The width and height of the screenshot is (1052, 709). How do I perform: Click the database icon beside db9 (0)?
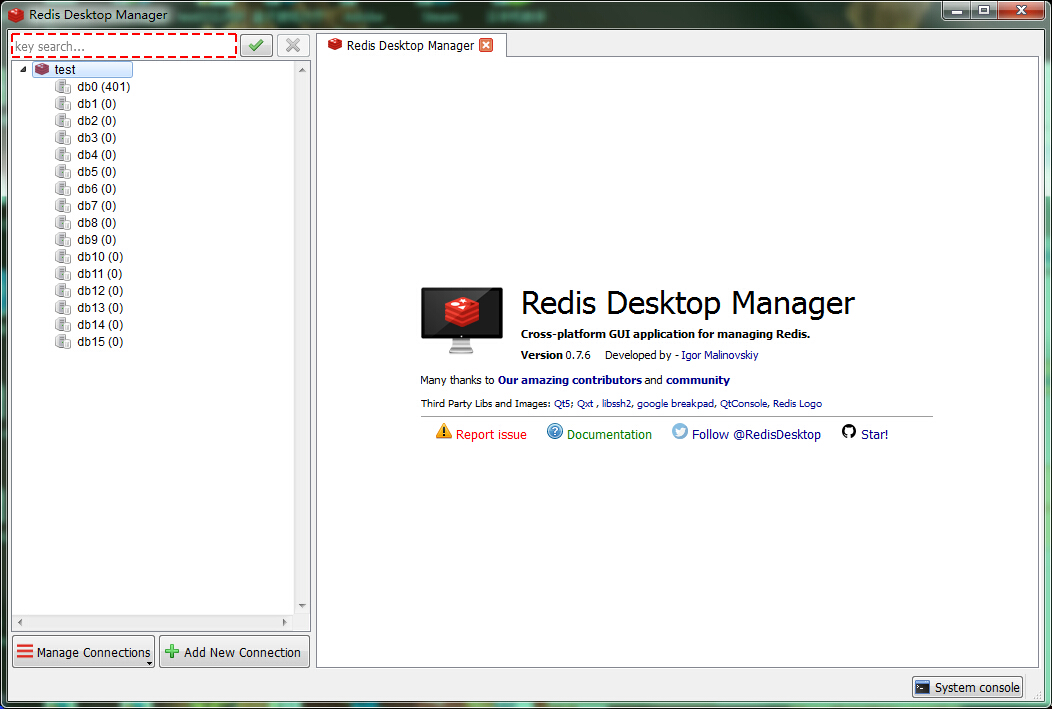tap(63, 239)
